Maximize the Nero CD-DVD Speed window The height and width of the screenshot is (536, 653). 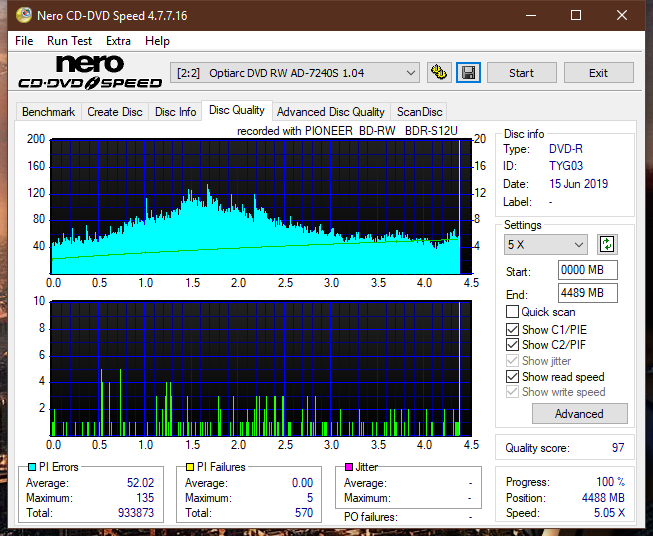pos(576,15)
